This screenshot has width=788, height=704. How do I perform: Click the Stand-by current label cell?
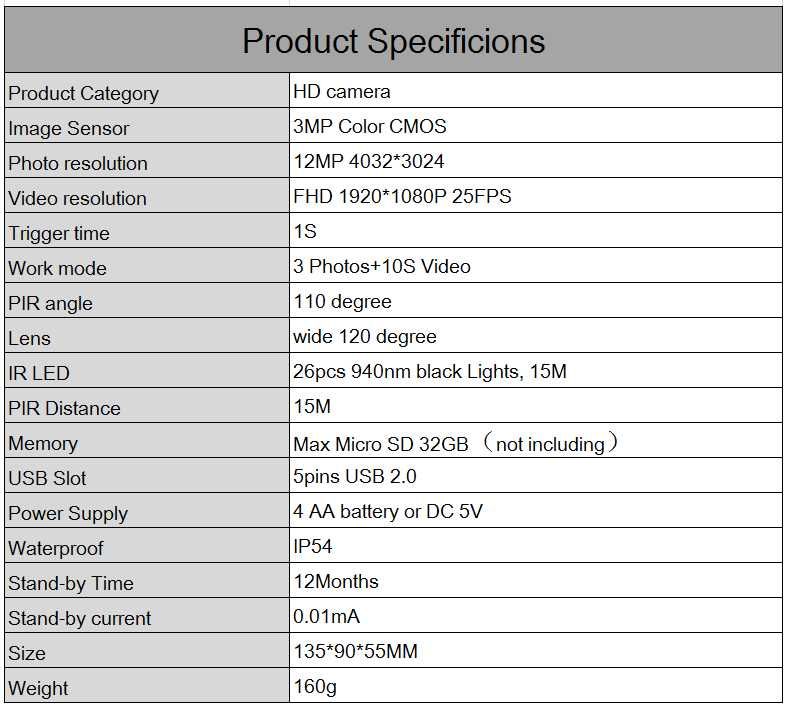coord(147,615)
